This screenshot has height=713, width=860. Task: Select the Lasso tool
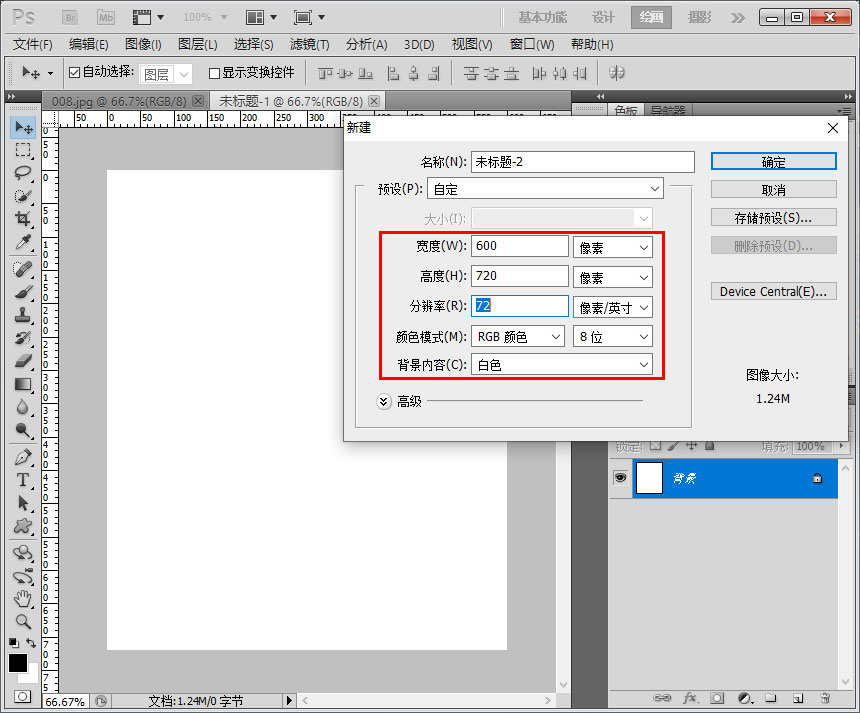click(x=23, y=173)
